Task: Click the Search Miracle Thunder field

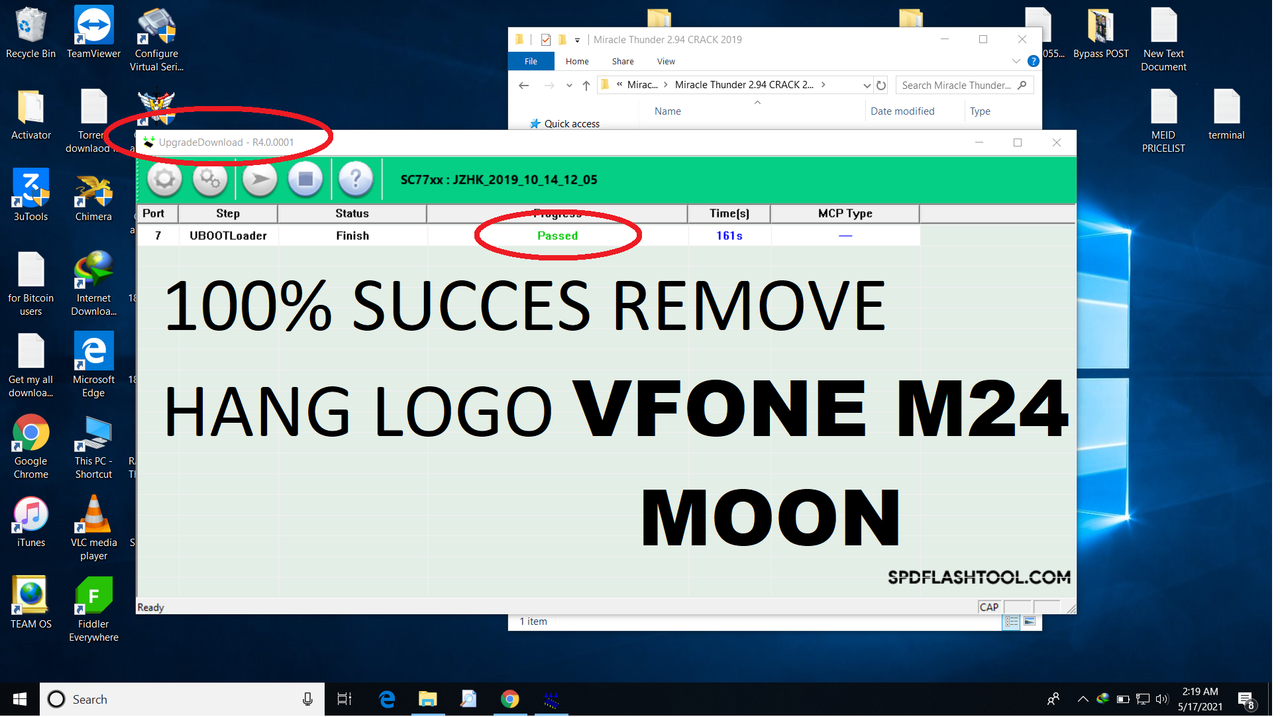Action: [x=964, y=85]
